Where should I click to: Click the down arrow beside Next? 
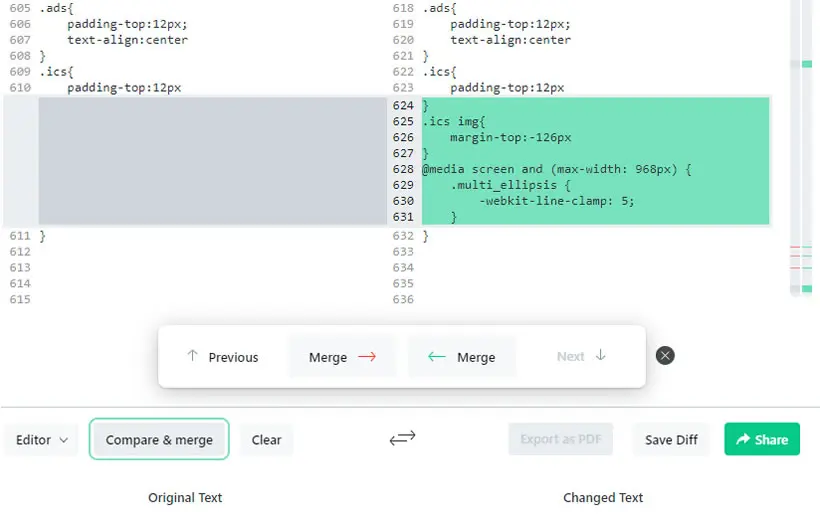(x=600, y=355)
